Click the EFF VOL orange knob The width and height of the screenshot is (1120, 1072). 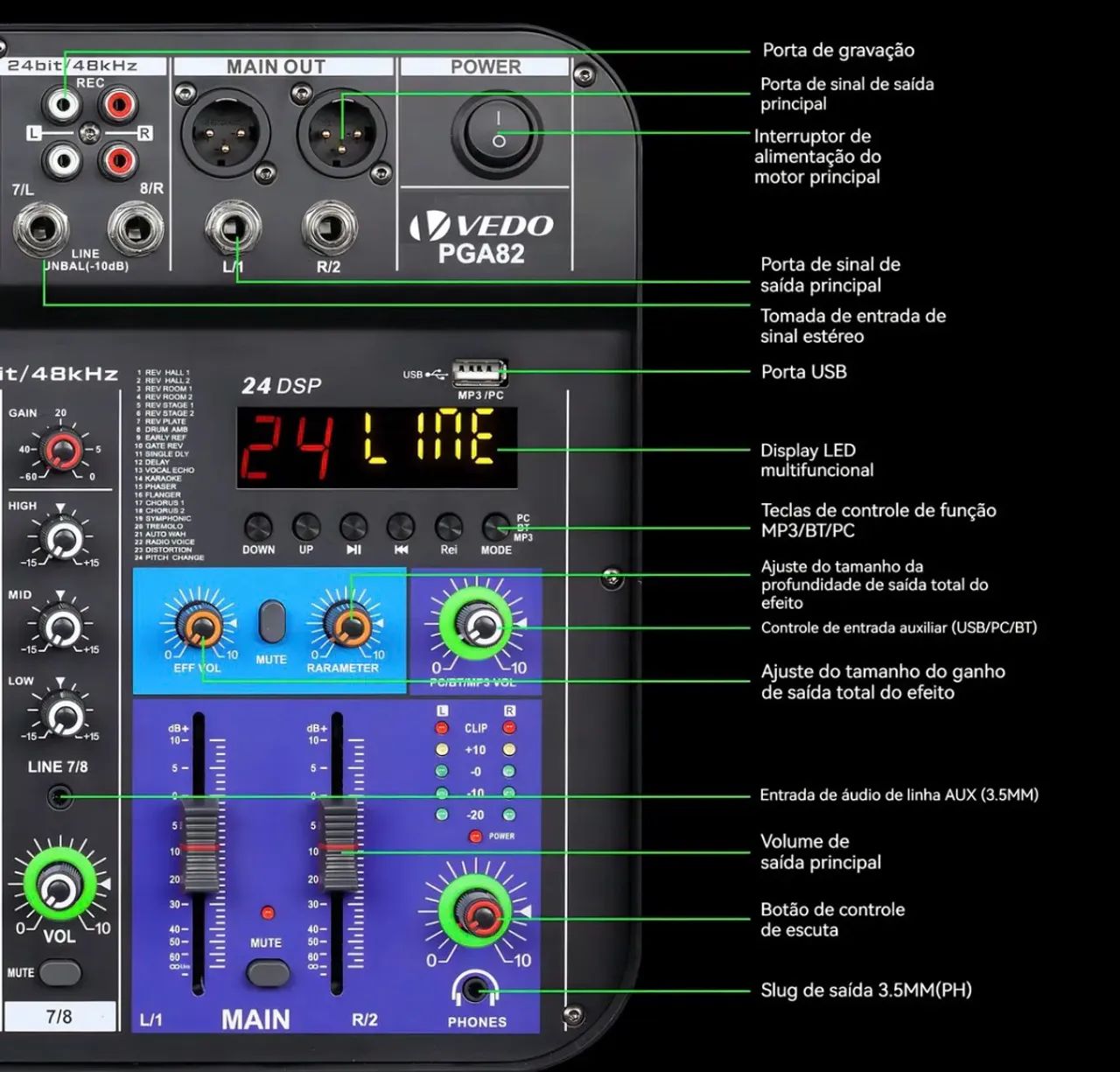[202, 626]
